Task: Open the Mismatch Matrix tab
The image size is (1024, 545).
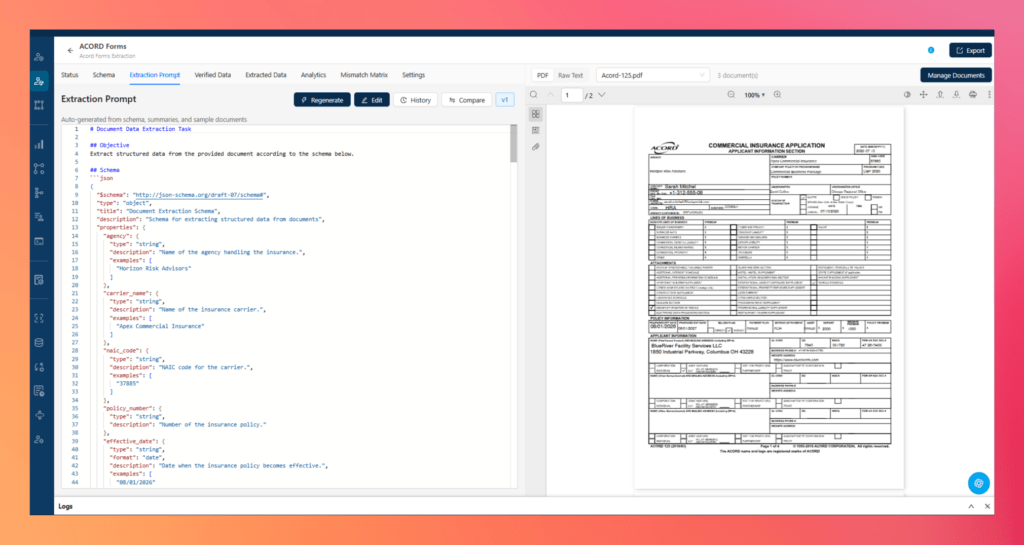Action: pyautogui.click(x=364, y=75)
